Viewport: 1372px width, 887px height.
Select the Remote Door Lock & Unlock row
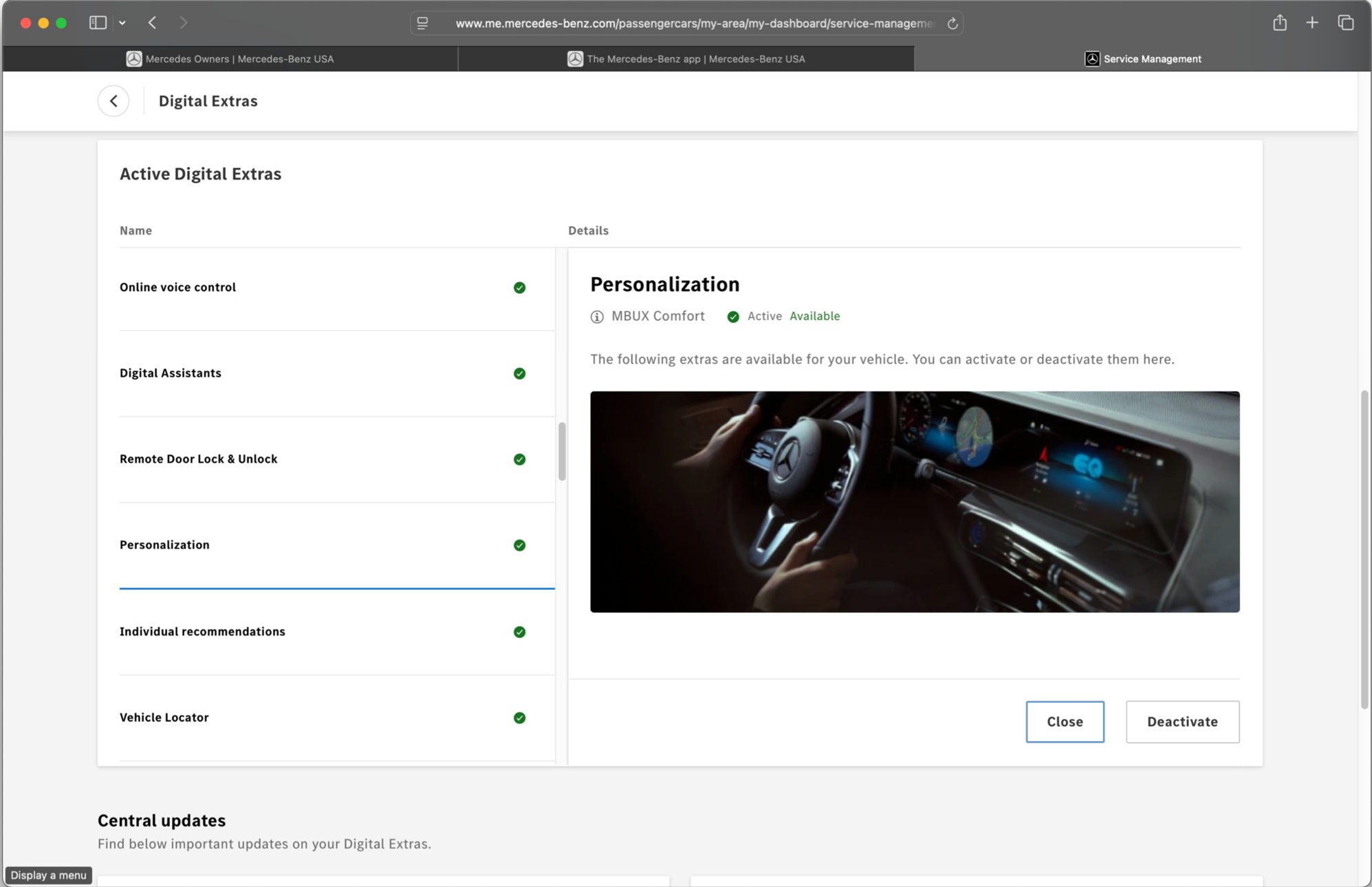tap(199, 459)
